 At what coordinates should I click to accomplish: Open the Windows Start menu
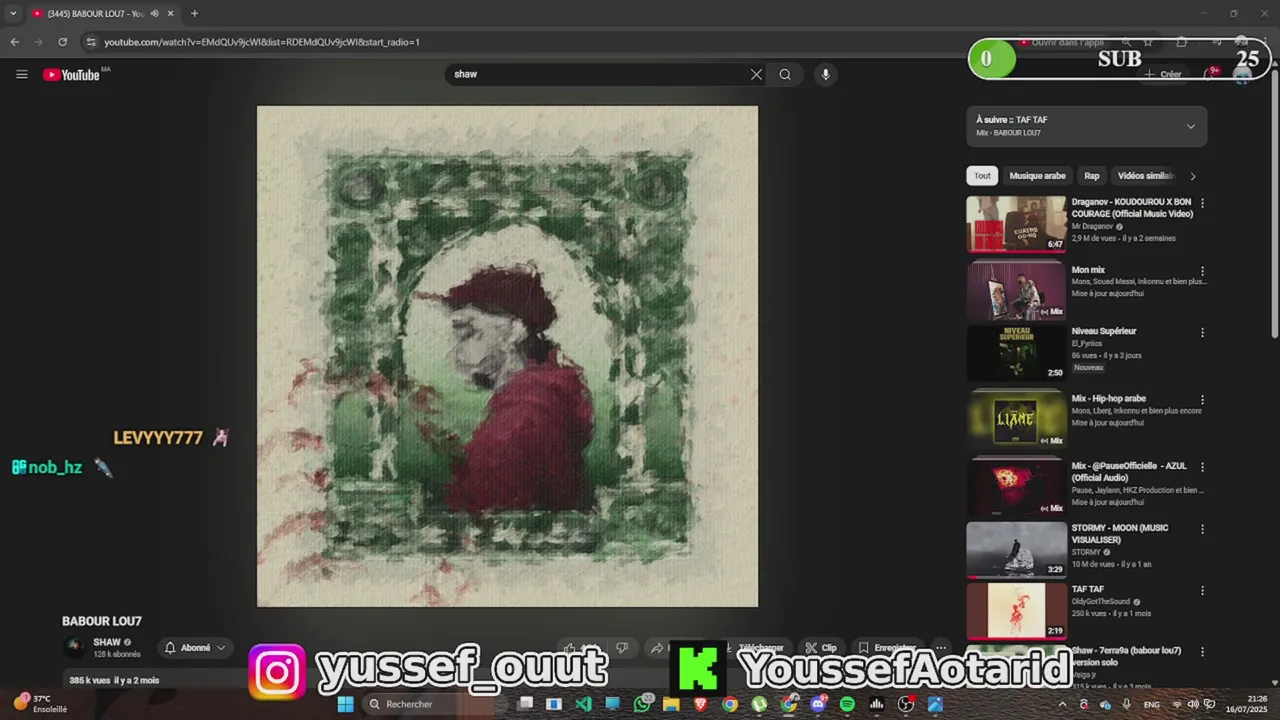345,704
